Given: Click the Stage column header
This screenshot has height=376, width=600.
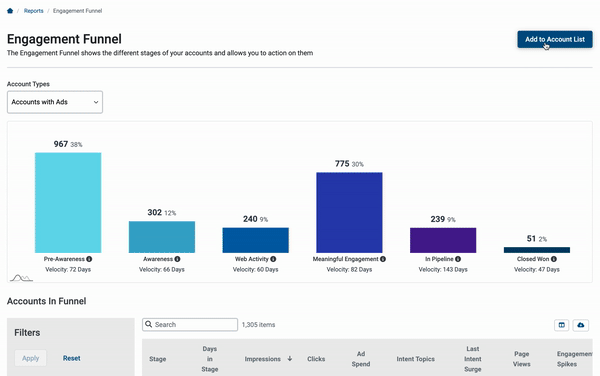Looking at the screenshot, I should coord(158,359).
